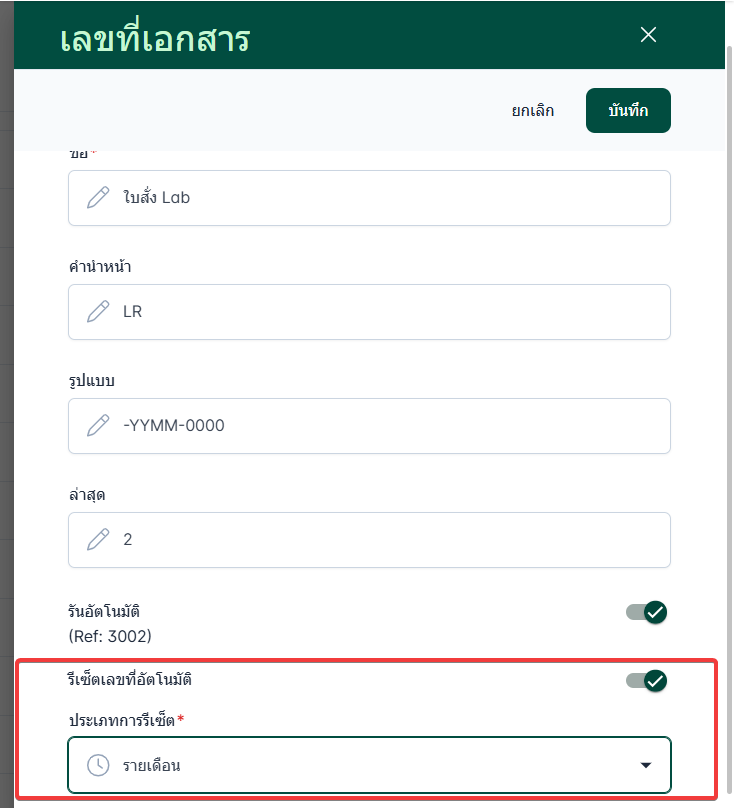Disable the รีเซ็ตเลขที่อัตโนมัติ switch
Viewport: 734px width, 808px height.
click(x=646, y=681)
